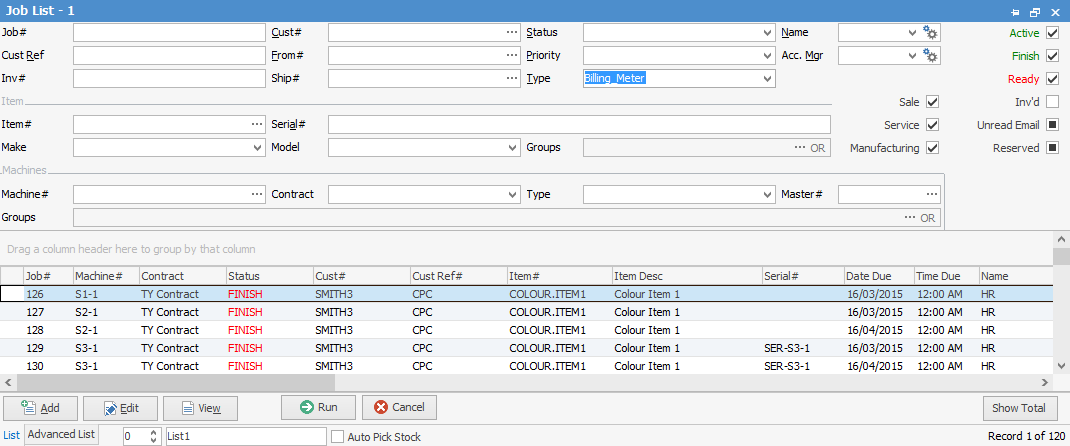Open the Billing_Meter Type dropdown
Image resolution: width=1070 pixels, height=446 pixels.
coord(767,79)
